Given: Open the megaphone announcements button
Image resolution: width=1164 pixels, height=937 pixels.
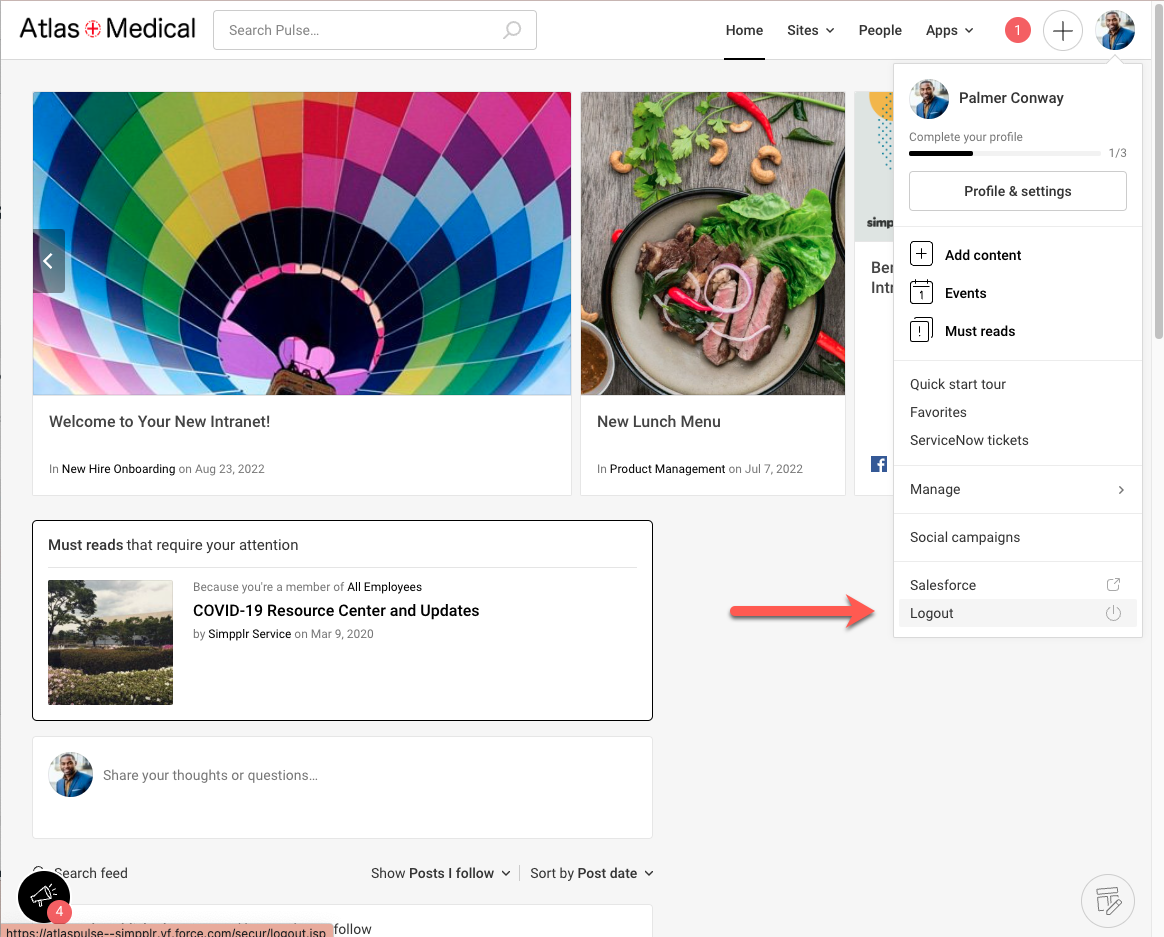Looking at the screenshot, I should [x=44, y=896].
